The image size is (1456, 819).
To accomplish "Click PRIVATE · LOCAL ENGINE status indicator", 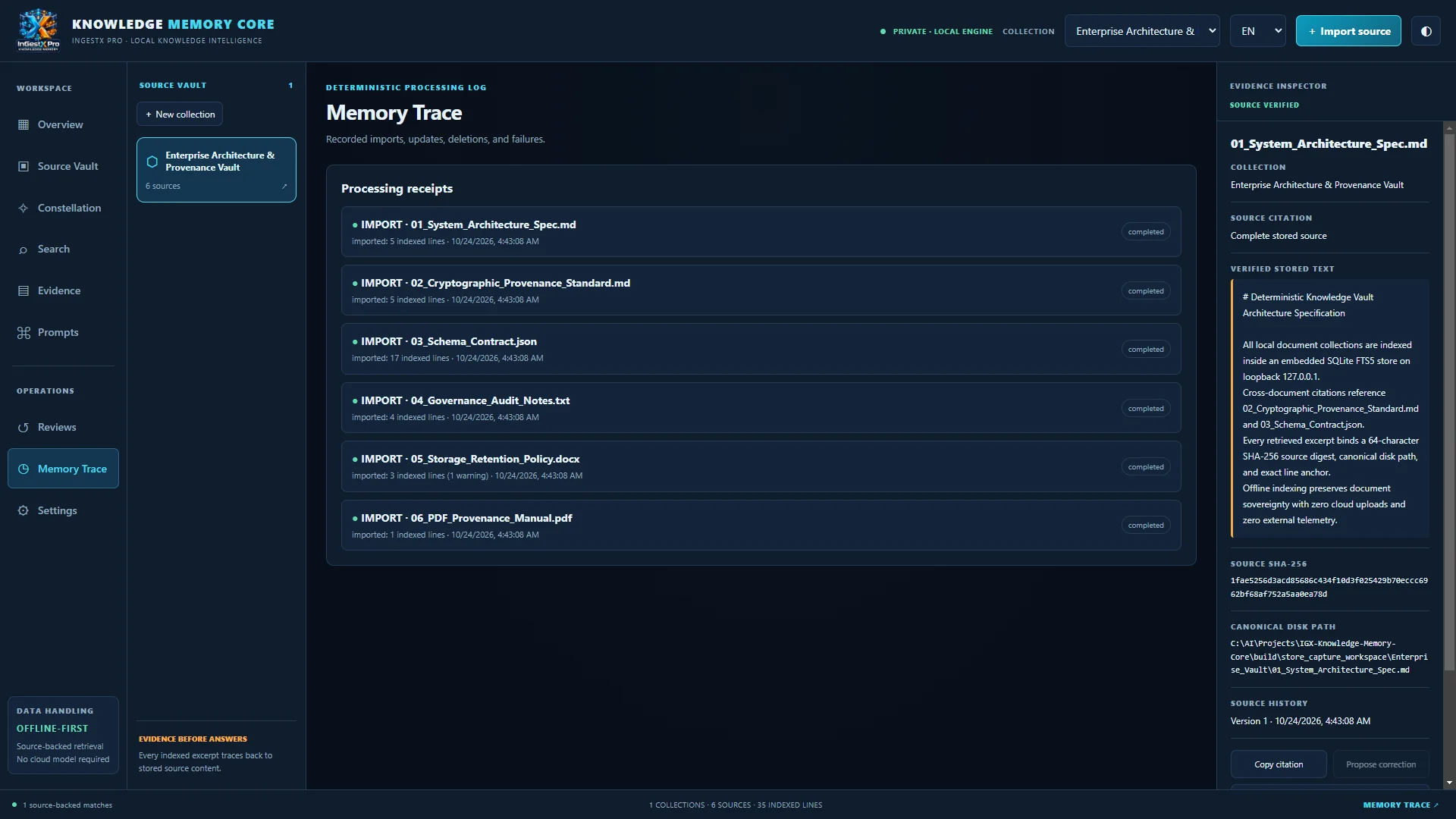I will point(937,31).
